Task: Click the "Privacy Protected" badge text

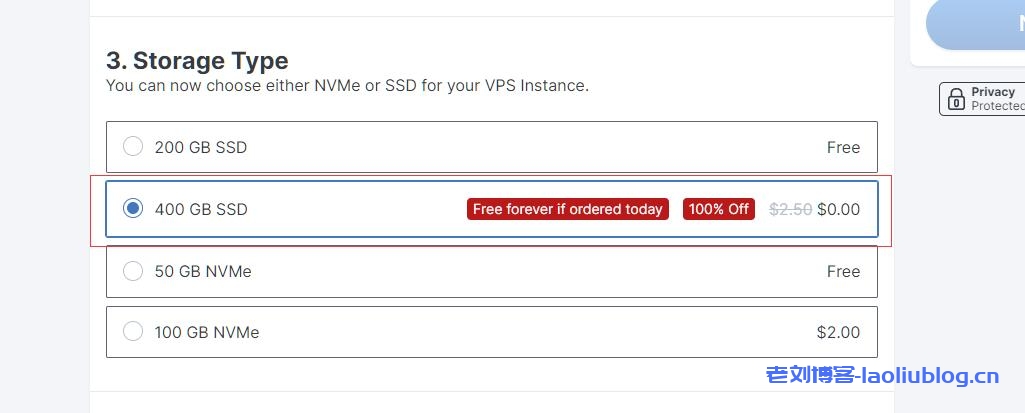Action: tap(996, 98)
